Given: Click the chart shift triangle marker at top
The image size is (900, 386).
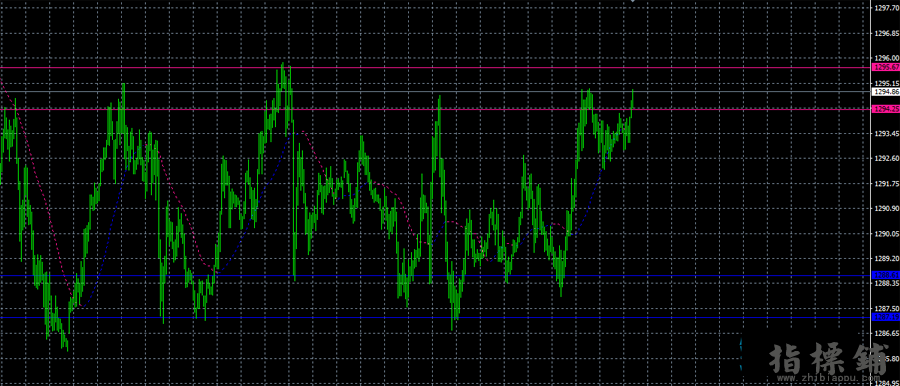Looking at the screenshot, I should [633, 2].
